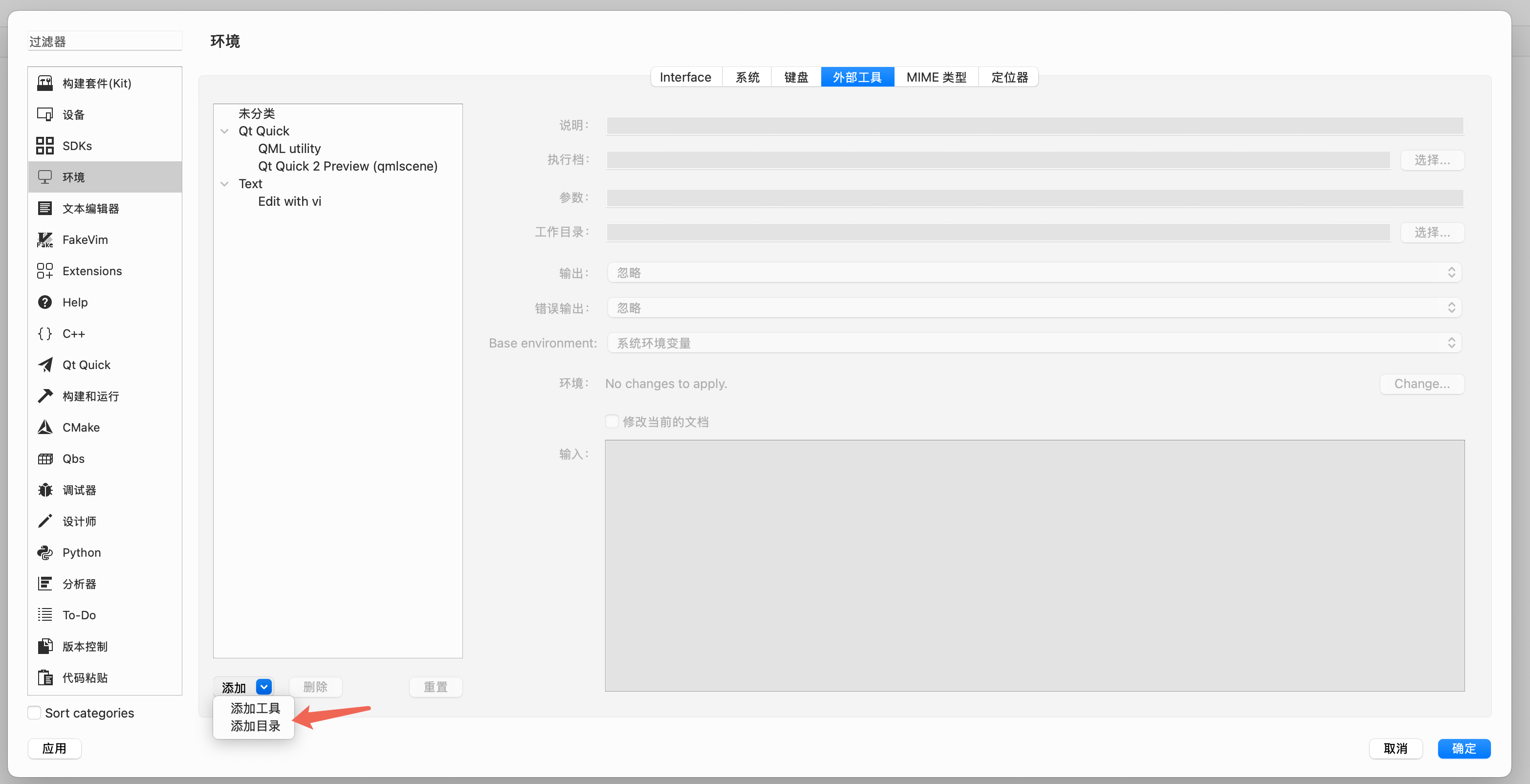This screenshot has width=1530, height=784.
Task: Click the 确定 confirm button
Action: tap(1464, 748)
